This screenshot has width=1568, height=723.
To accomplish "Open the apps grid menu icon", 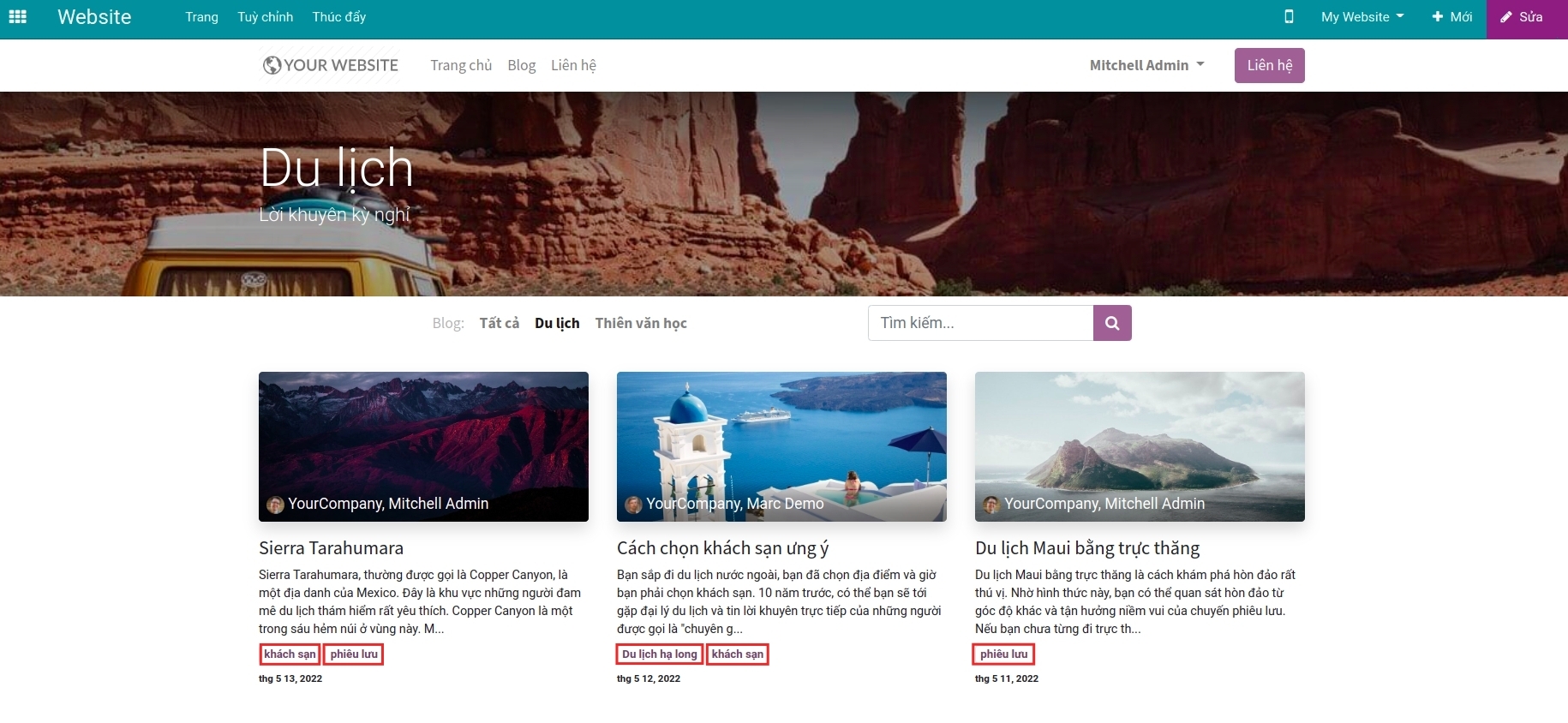I will tap(18, 17).
